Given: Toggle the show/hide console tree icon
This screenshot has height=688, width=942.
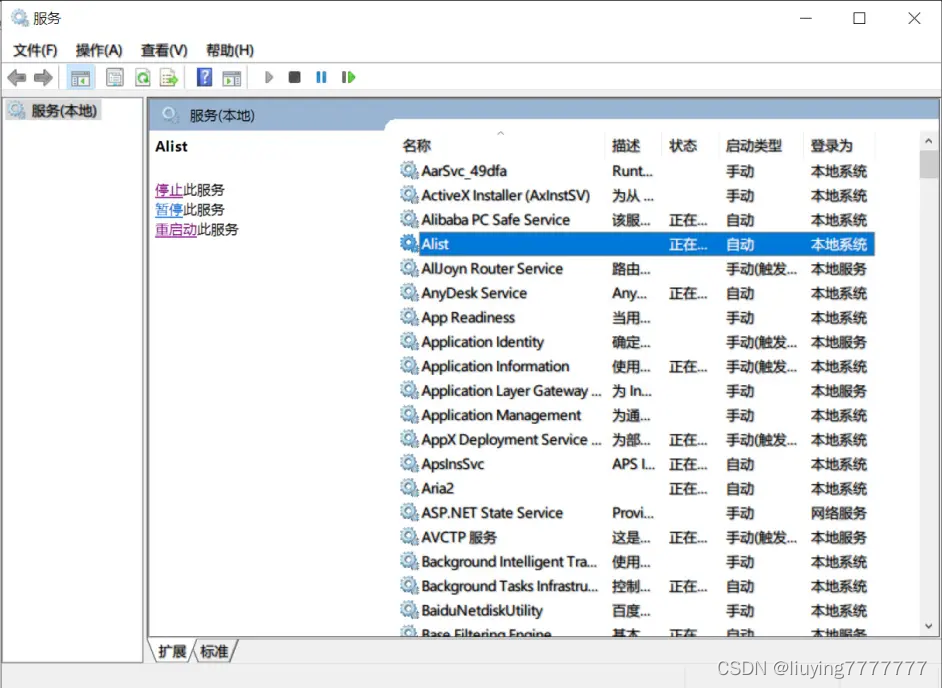Looking at the screenshot, I should point(80,77).
